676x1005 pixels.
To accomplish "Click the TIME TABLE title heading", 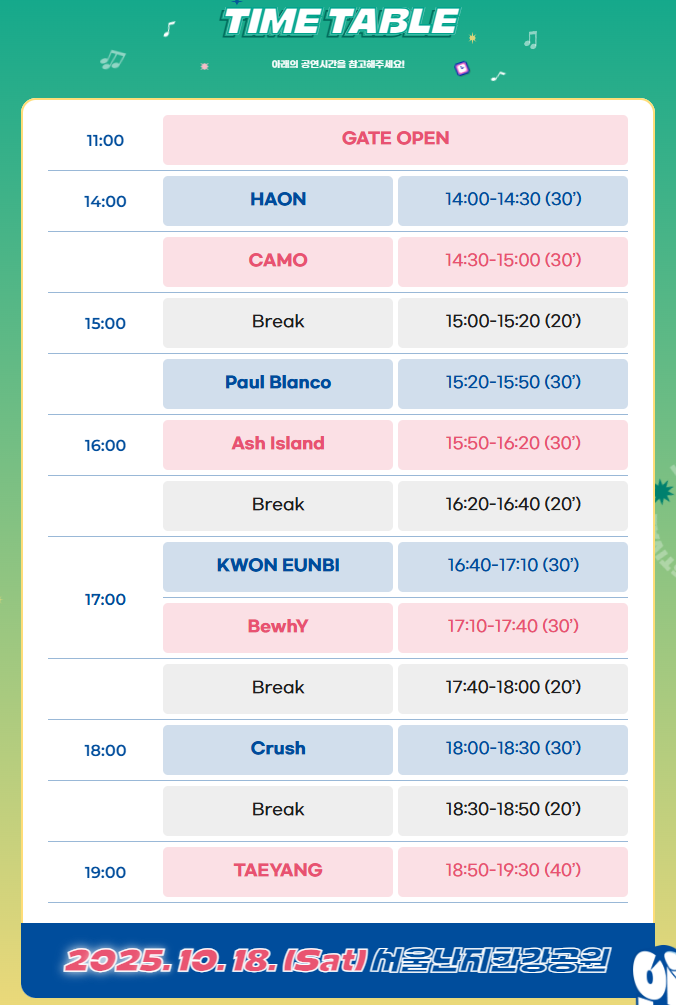I will (340, 22).
